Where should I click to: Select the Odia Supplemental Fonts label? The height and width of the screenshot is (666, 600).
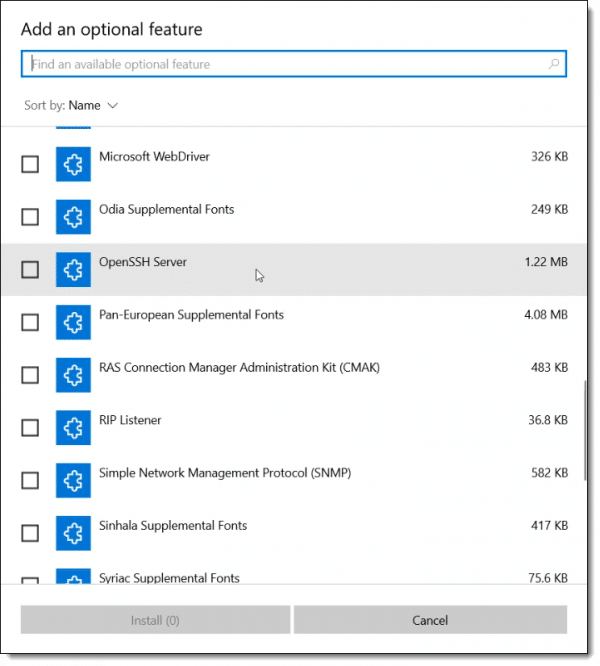(166, 209)
